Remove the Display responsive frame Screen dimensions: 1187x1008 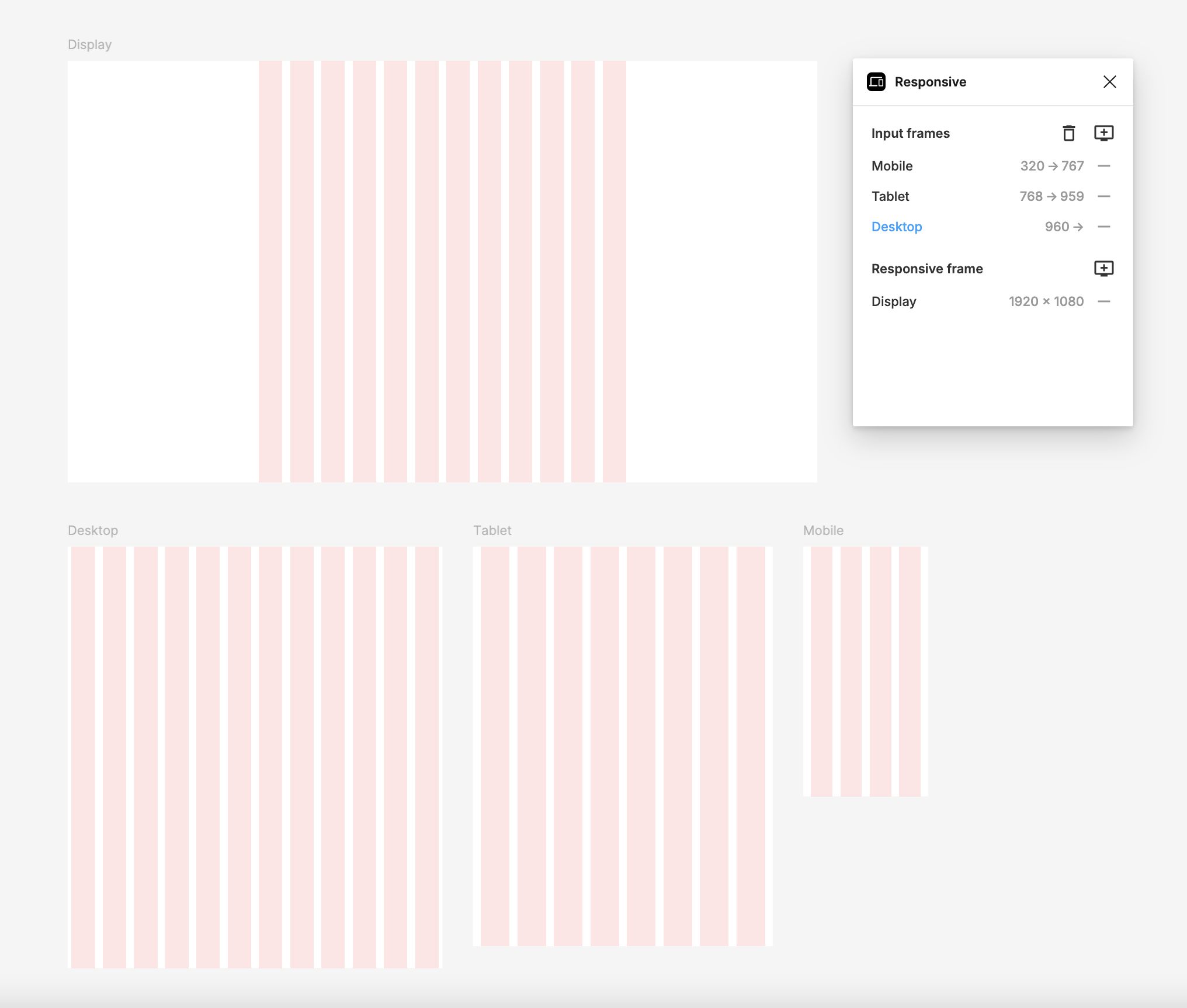point(1103,301)
